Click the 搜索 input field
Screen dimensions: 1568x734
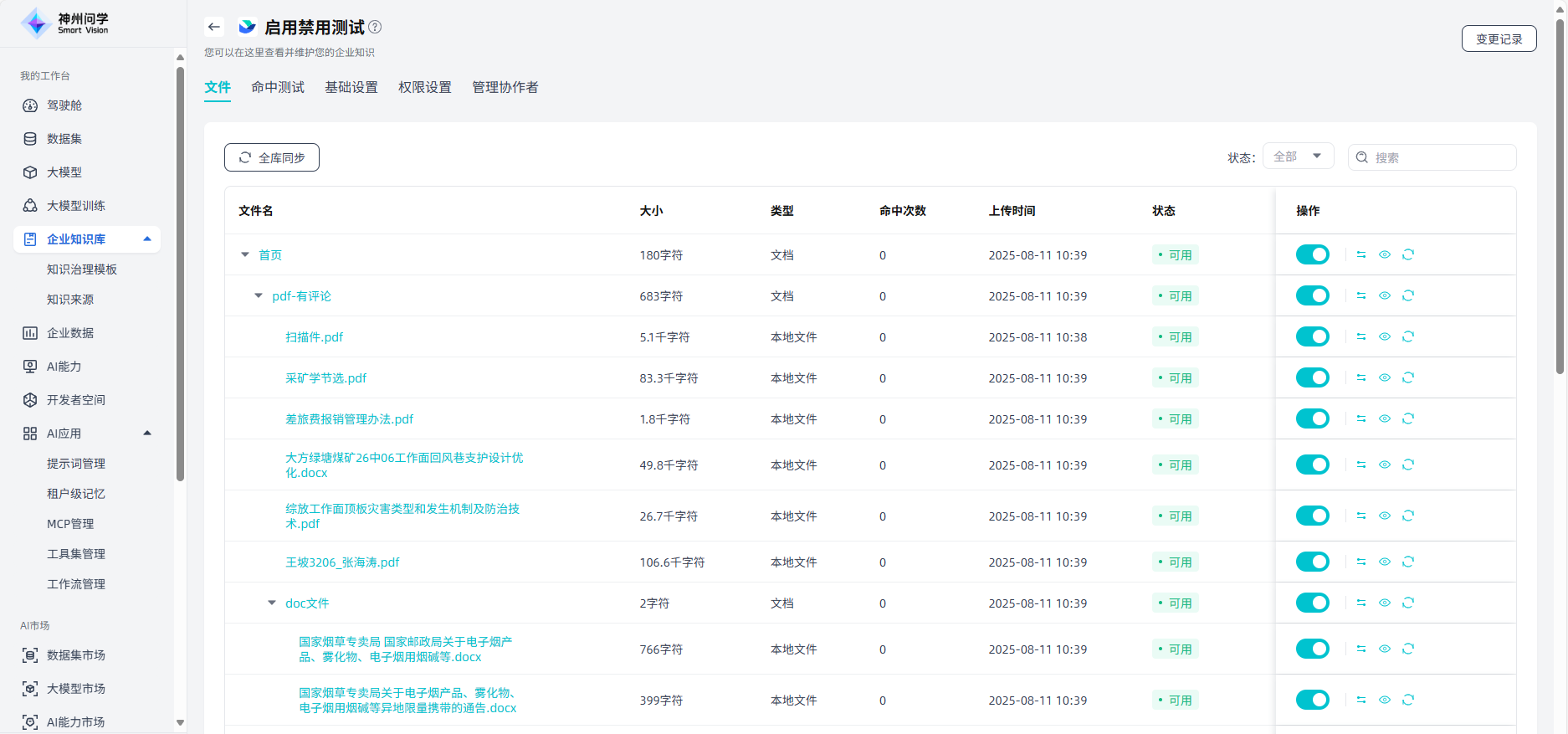(1432, 157)
